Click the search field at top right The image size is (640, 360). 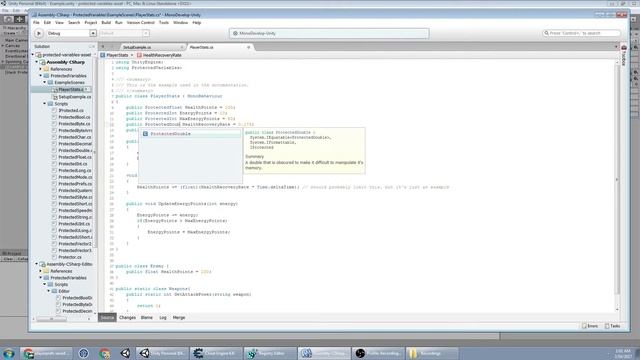(x=581, y=33)
